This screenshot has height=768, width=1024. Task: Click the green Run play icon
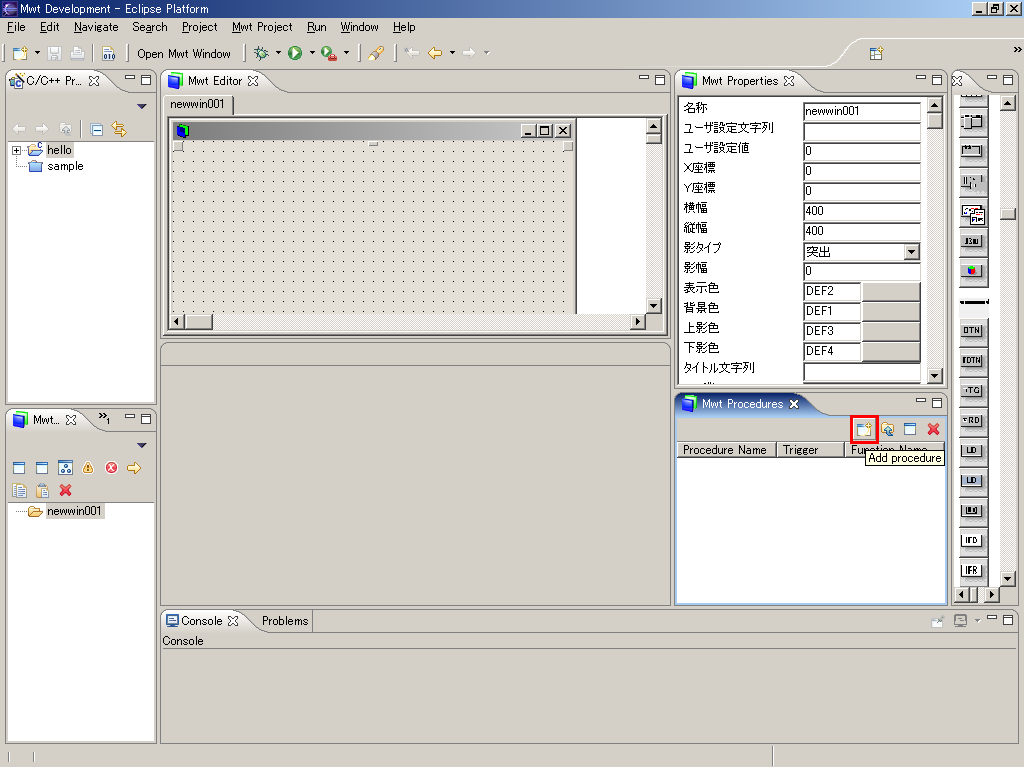click(x=295, y=53)
